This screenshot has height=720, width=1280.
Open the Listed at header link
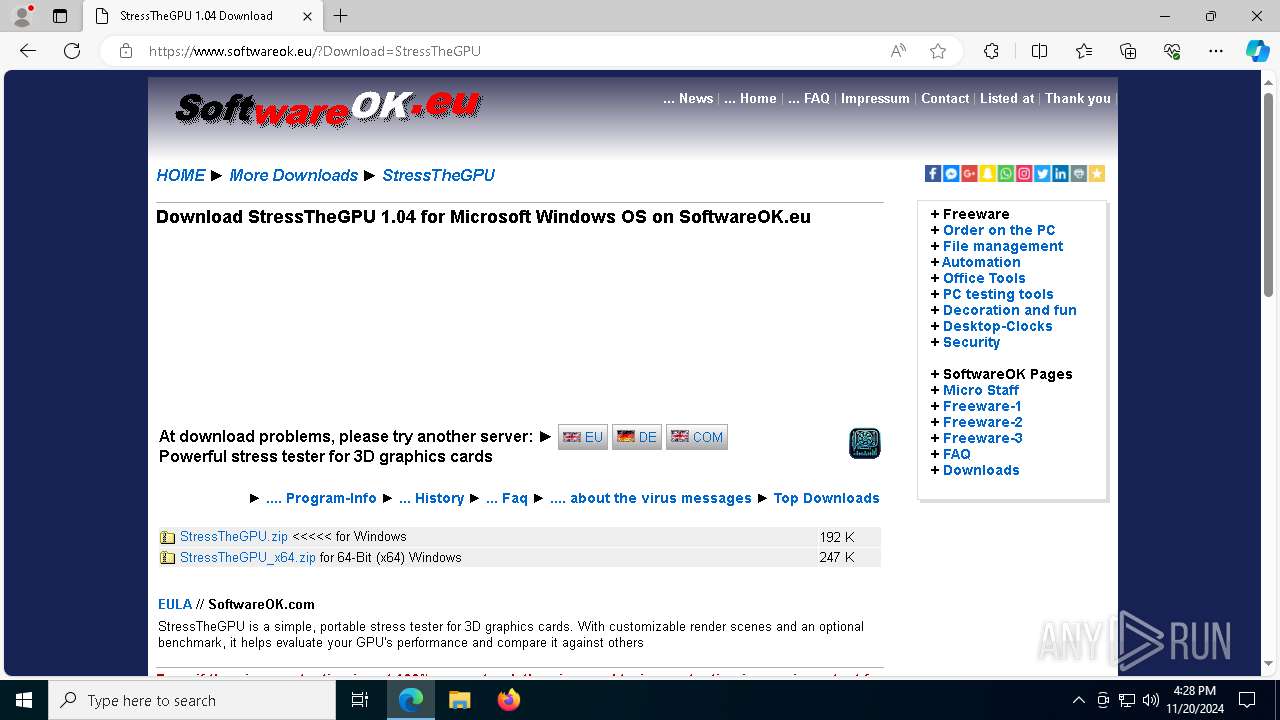click(x=1007, y=98)
